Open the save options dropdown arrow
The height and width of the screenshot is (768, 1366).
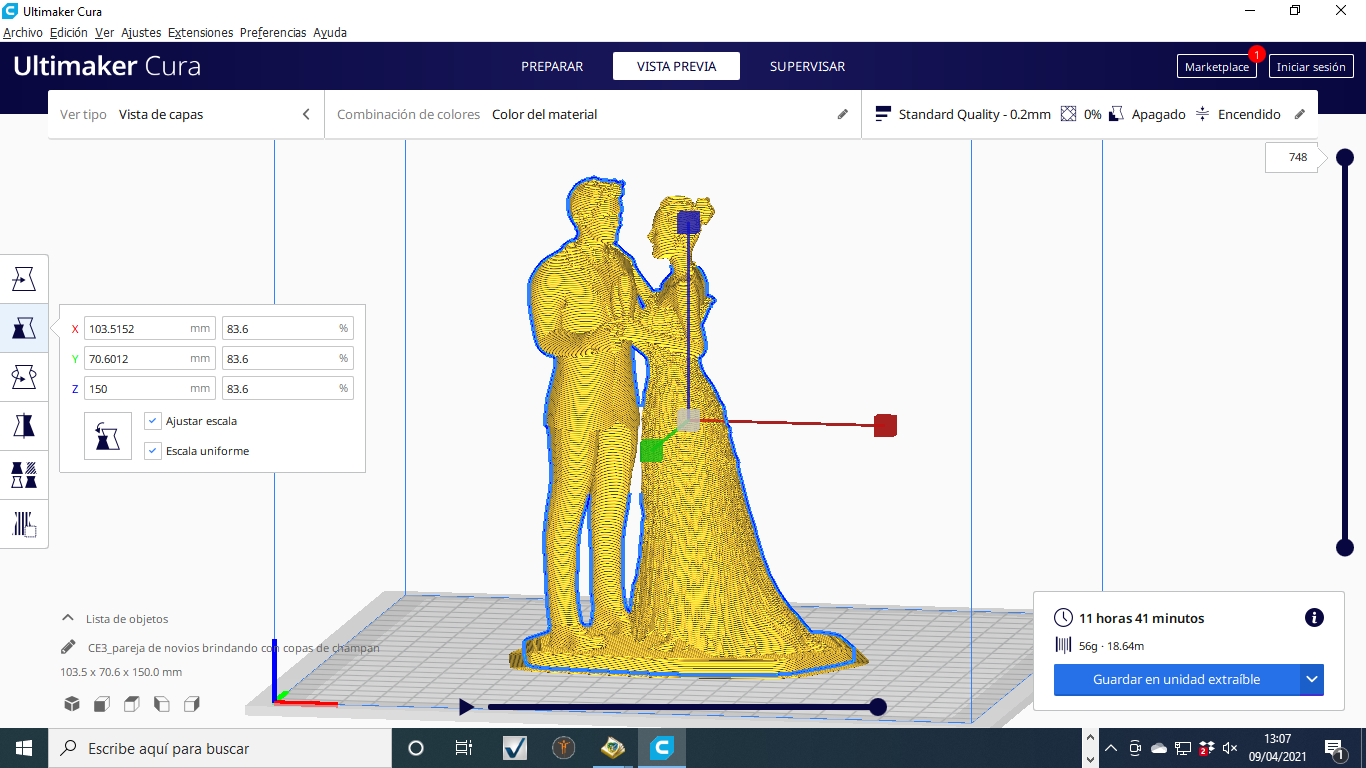tap(1312, 680)
